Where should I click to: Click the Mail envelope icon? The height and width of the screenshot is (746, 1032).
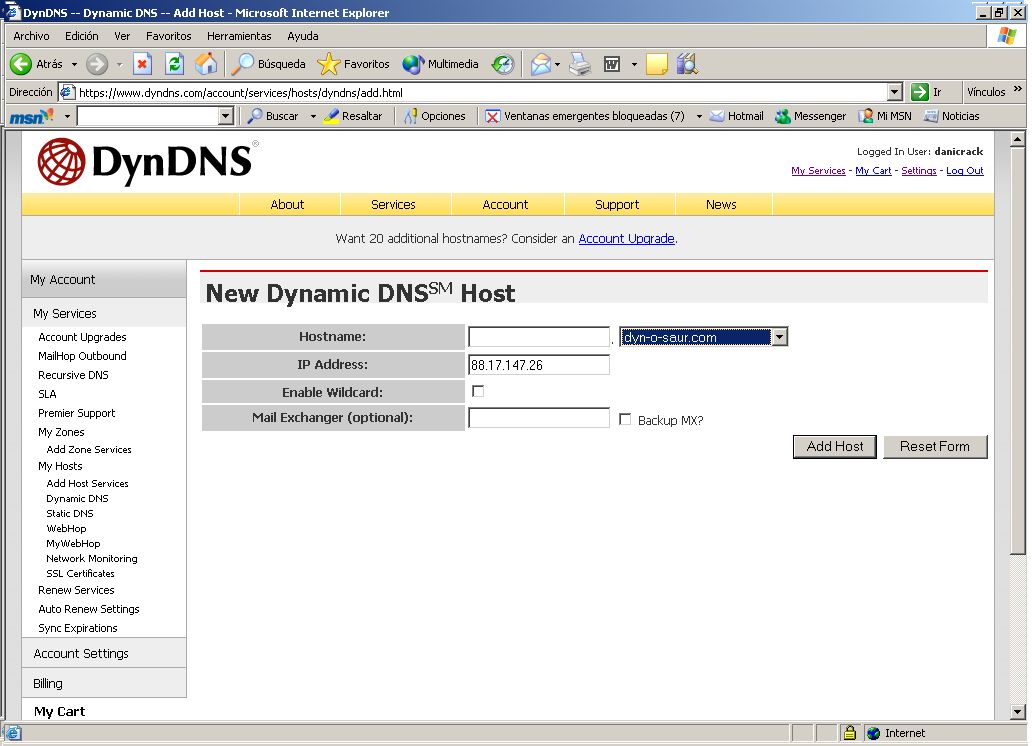point(540,64)
